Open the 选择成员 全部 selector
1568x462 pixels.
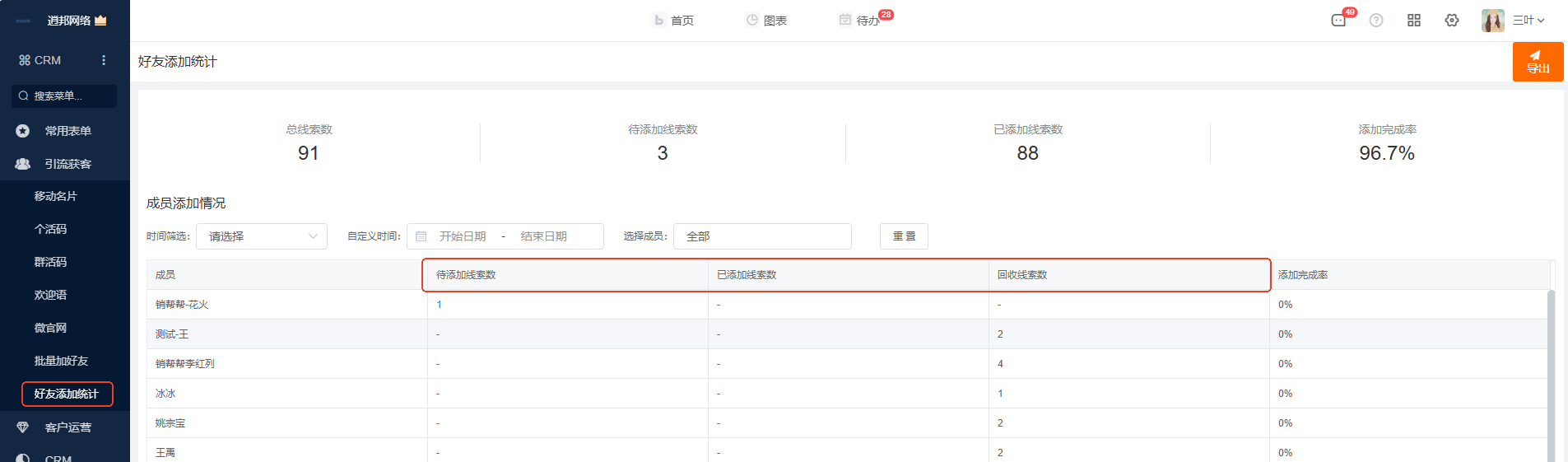click(x=761, y=236)
